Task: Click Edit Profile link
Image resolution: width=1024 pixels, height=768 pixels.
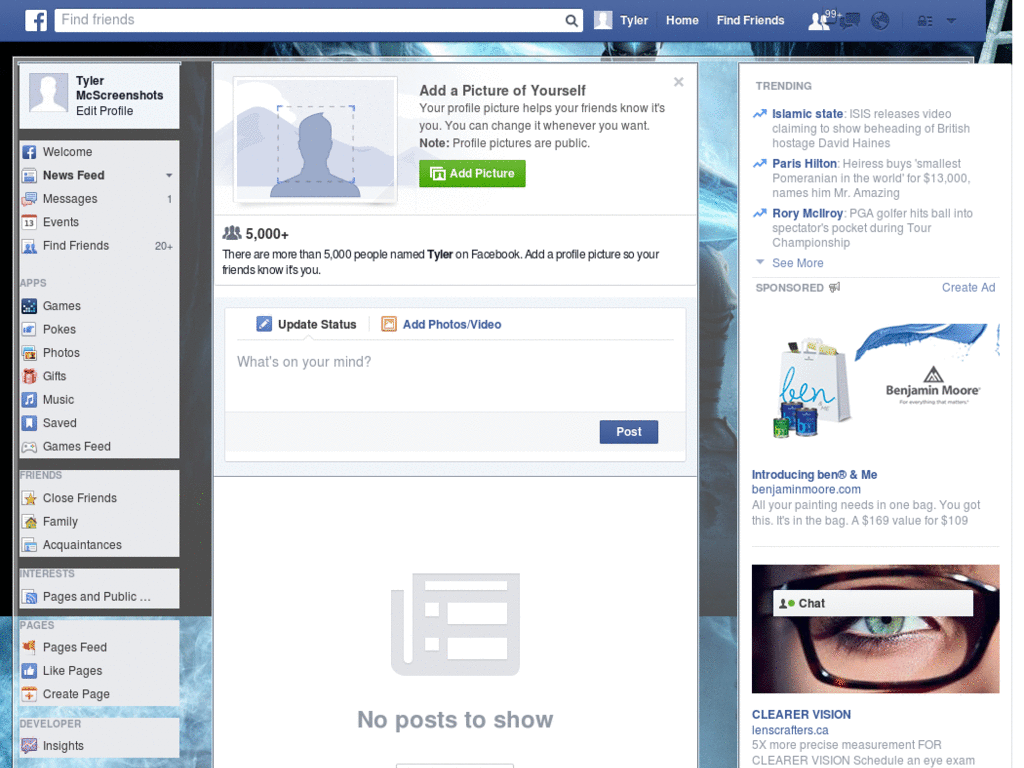Action: tap(104, 111)
